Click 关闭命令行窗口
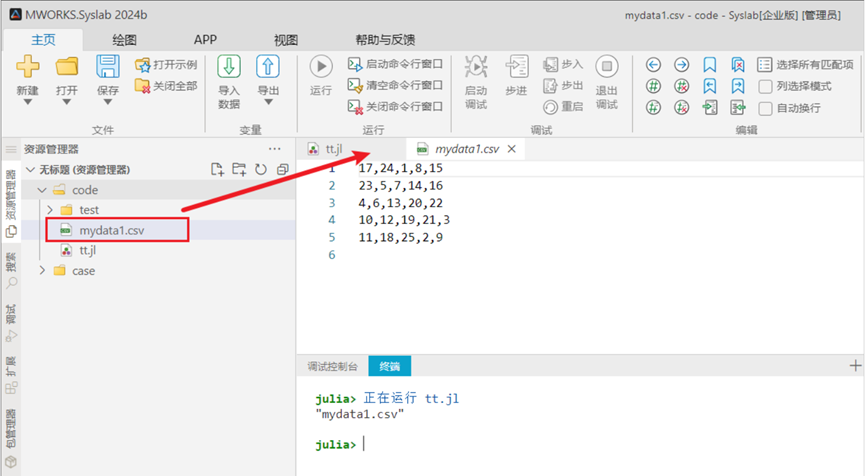 point(395,106)
